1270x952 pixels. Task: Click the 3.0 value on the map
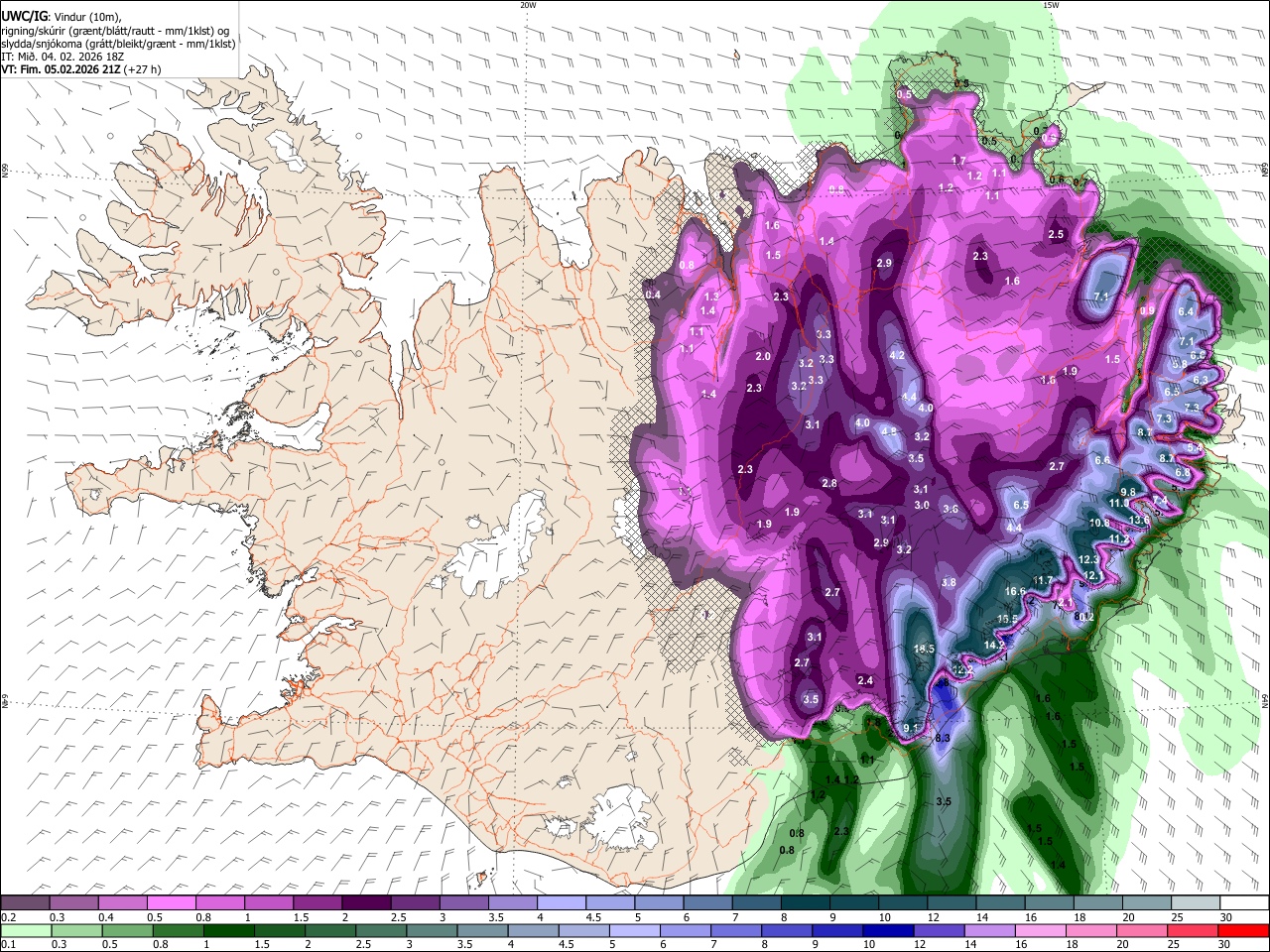click(922, 506)
